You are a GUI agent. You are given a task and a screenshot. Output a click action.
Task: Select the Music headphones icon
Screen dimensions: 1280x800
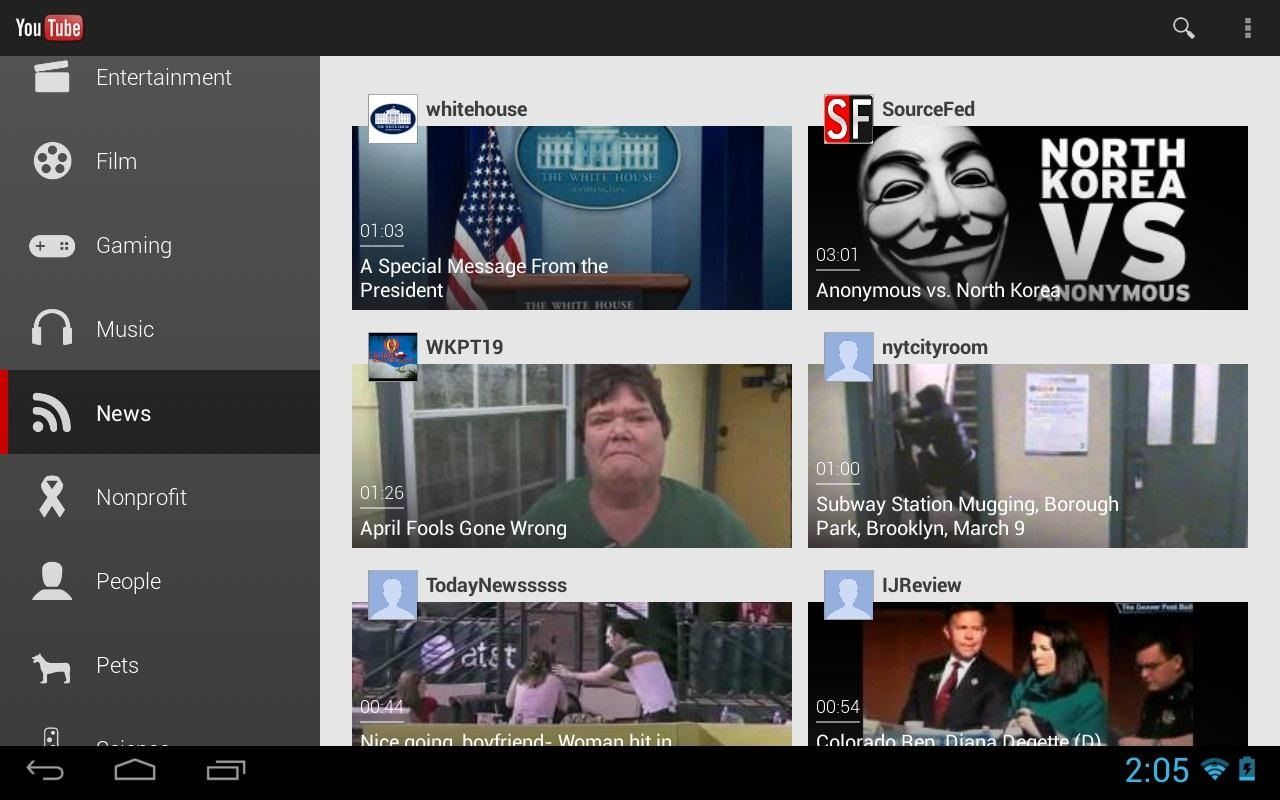tap(52, 328)
